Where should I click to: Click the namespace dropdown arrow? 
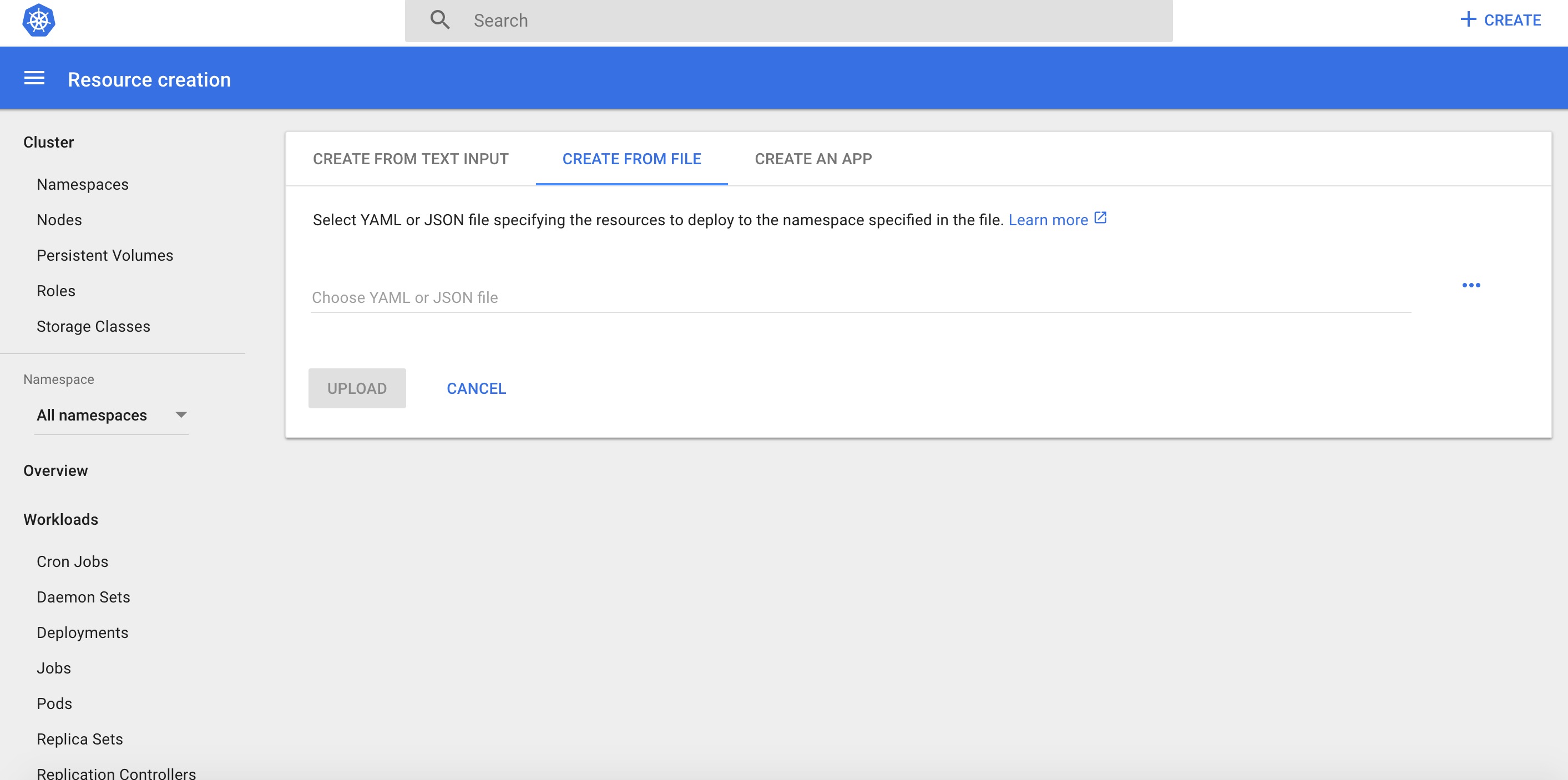click(x=179, y=415)
